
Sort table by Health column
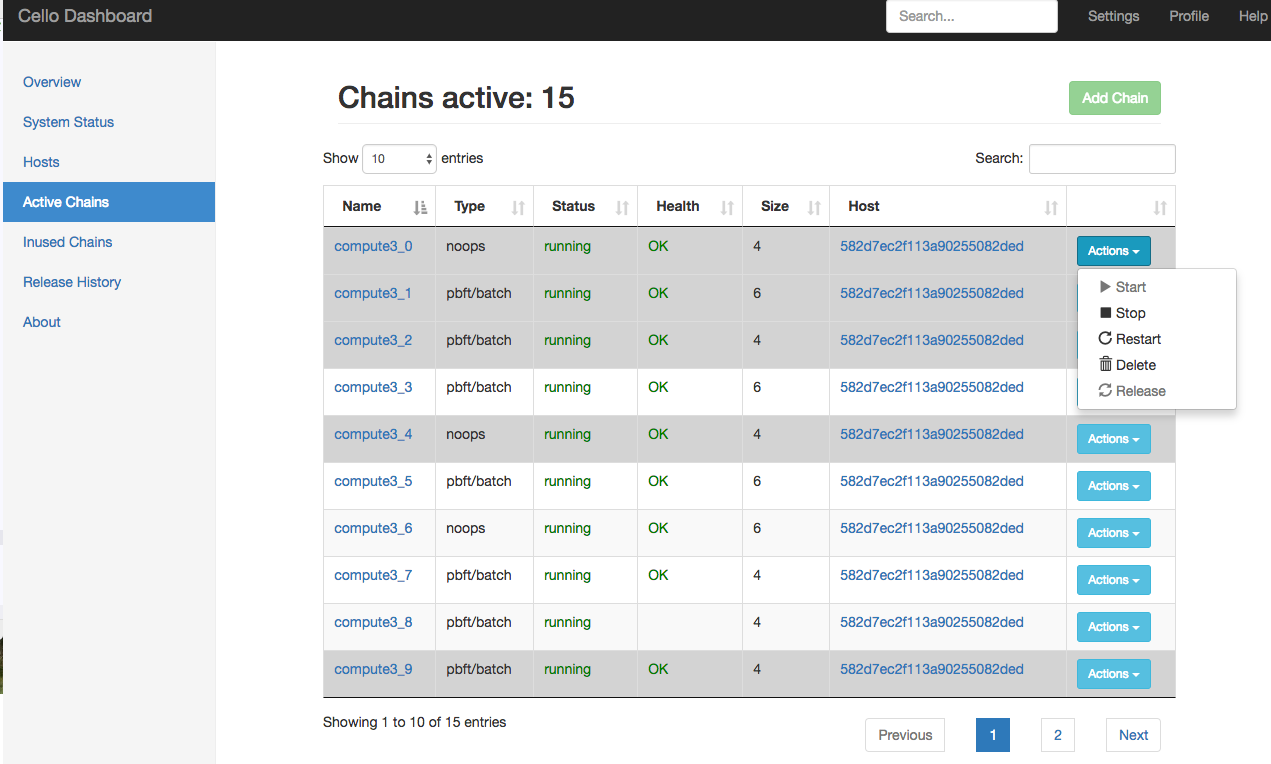point(690,206)
